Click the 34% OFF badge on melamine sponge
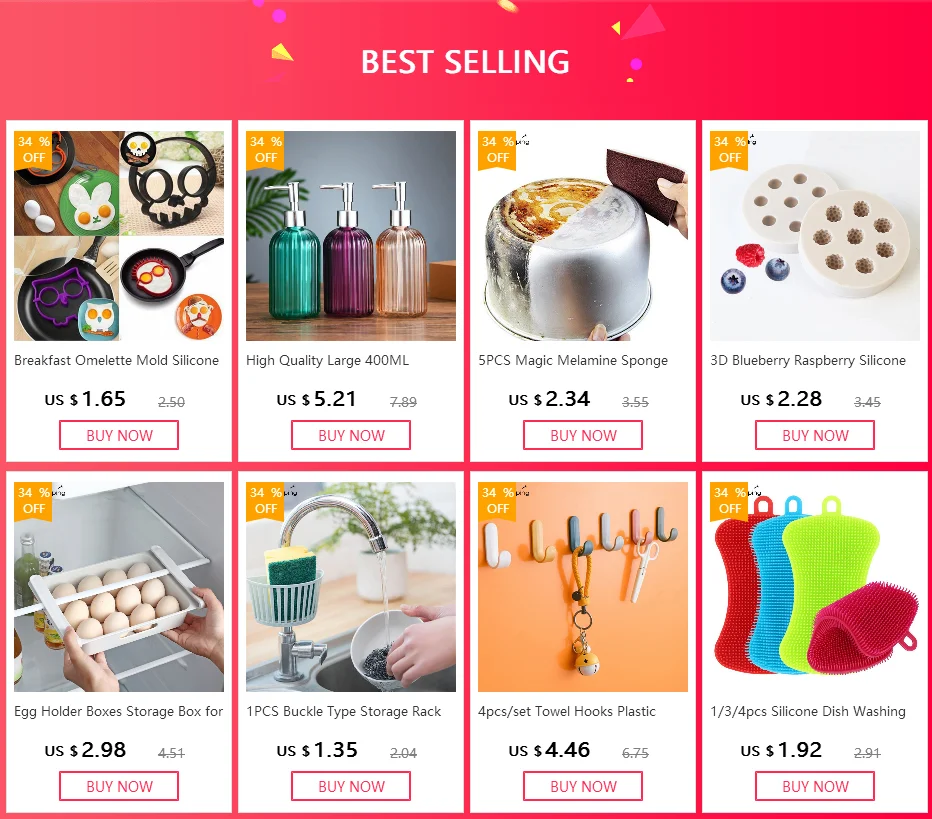The height and width of the screenshot is (819, 932). click(497, 150)
